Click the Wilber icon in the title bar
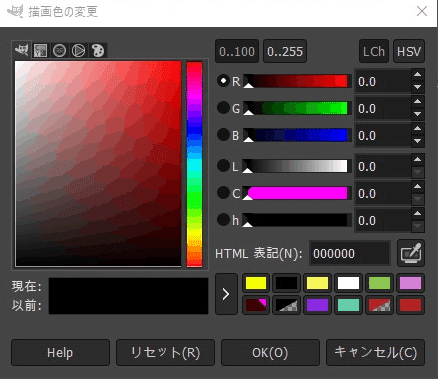 click(15, 12)
